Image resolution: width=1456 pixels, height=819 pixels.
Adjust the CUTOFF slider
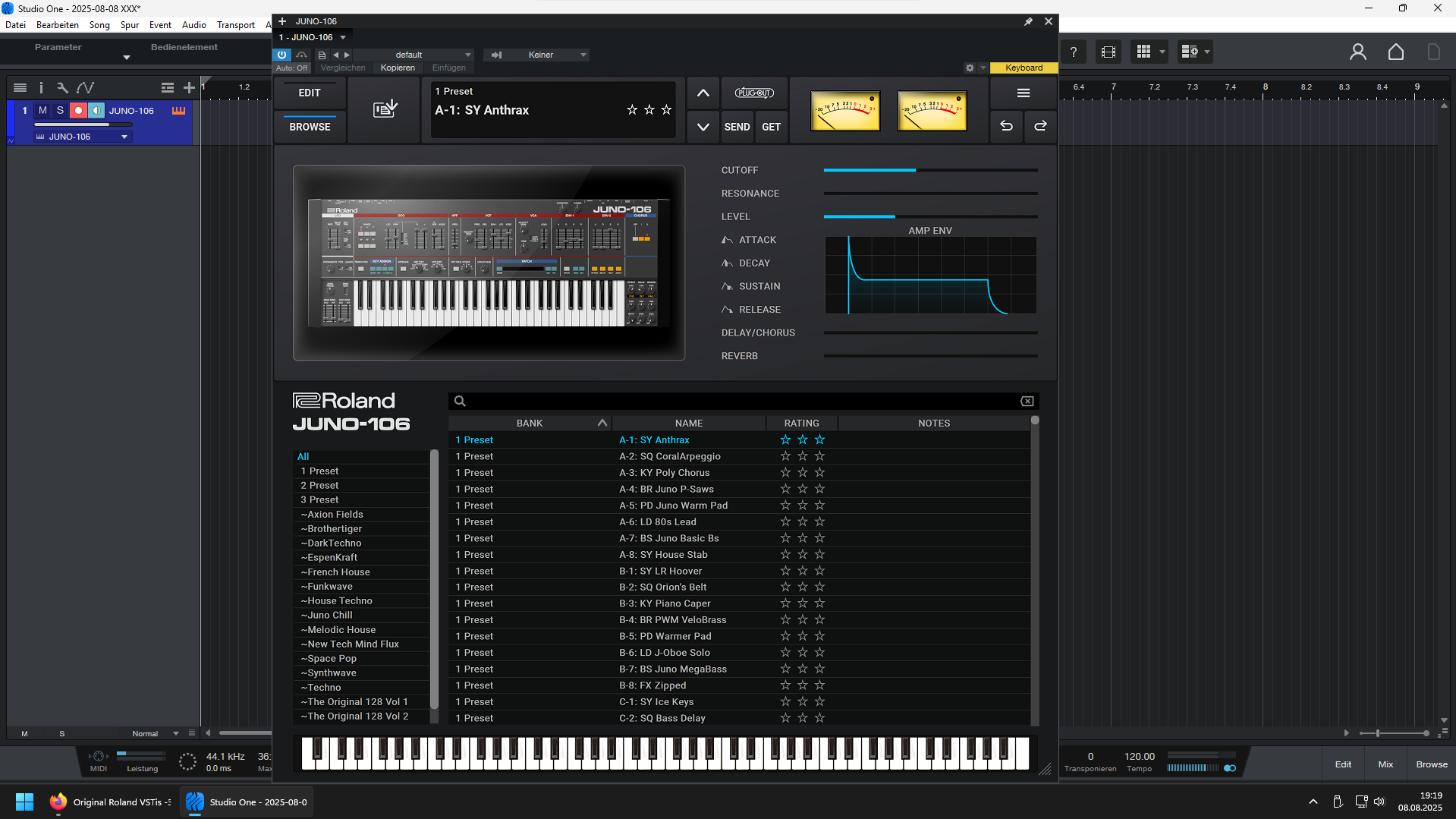tap(930, 170)
